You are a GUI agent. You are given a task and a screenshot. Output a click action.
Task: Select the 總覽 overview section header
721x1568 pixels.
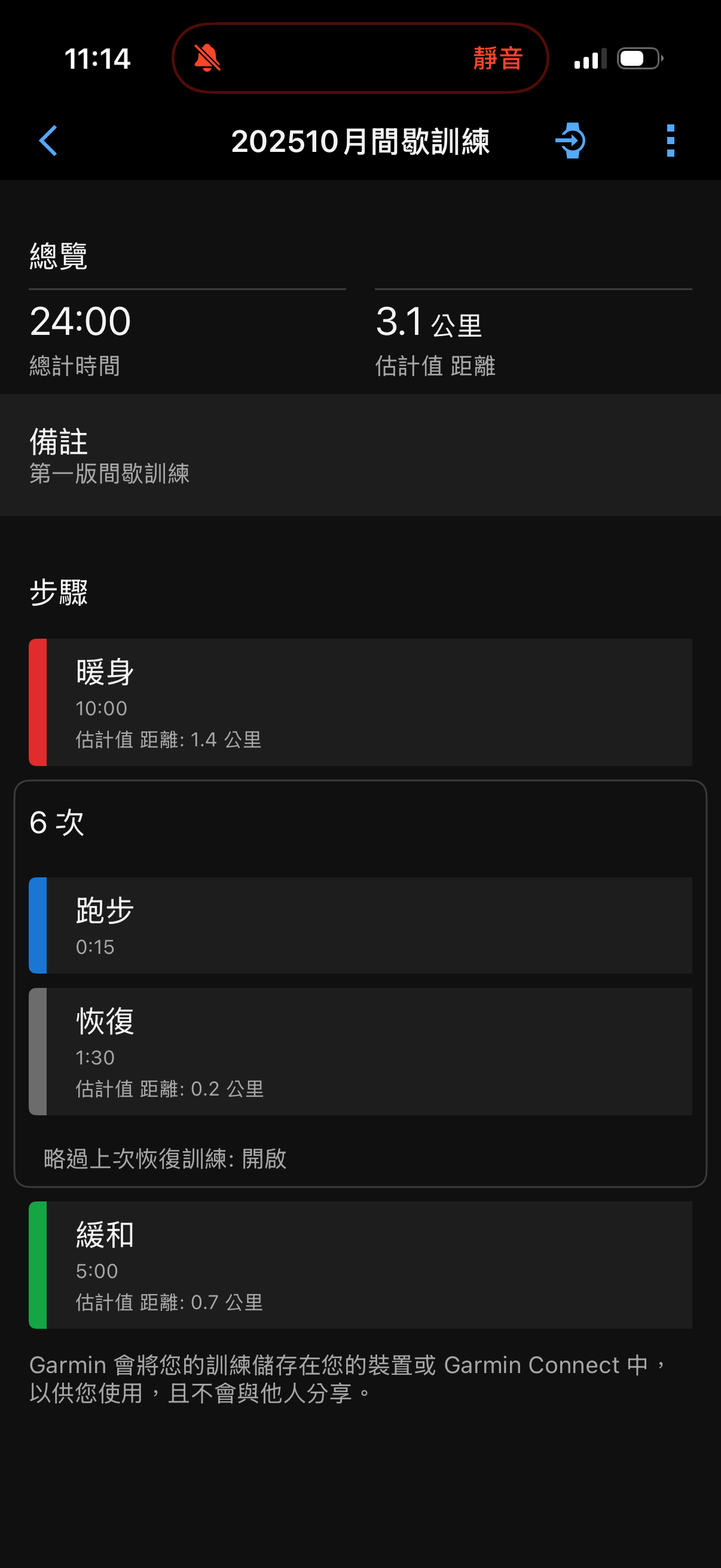coord(59,256)
